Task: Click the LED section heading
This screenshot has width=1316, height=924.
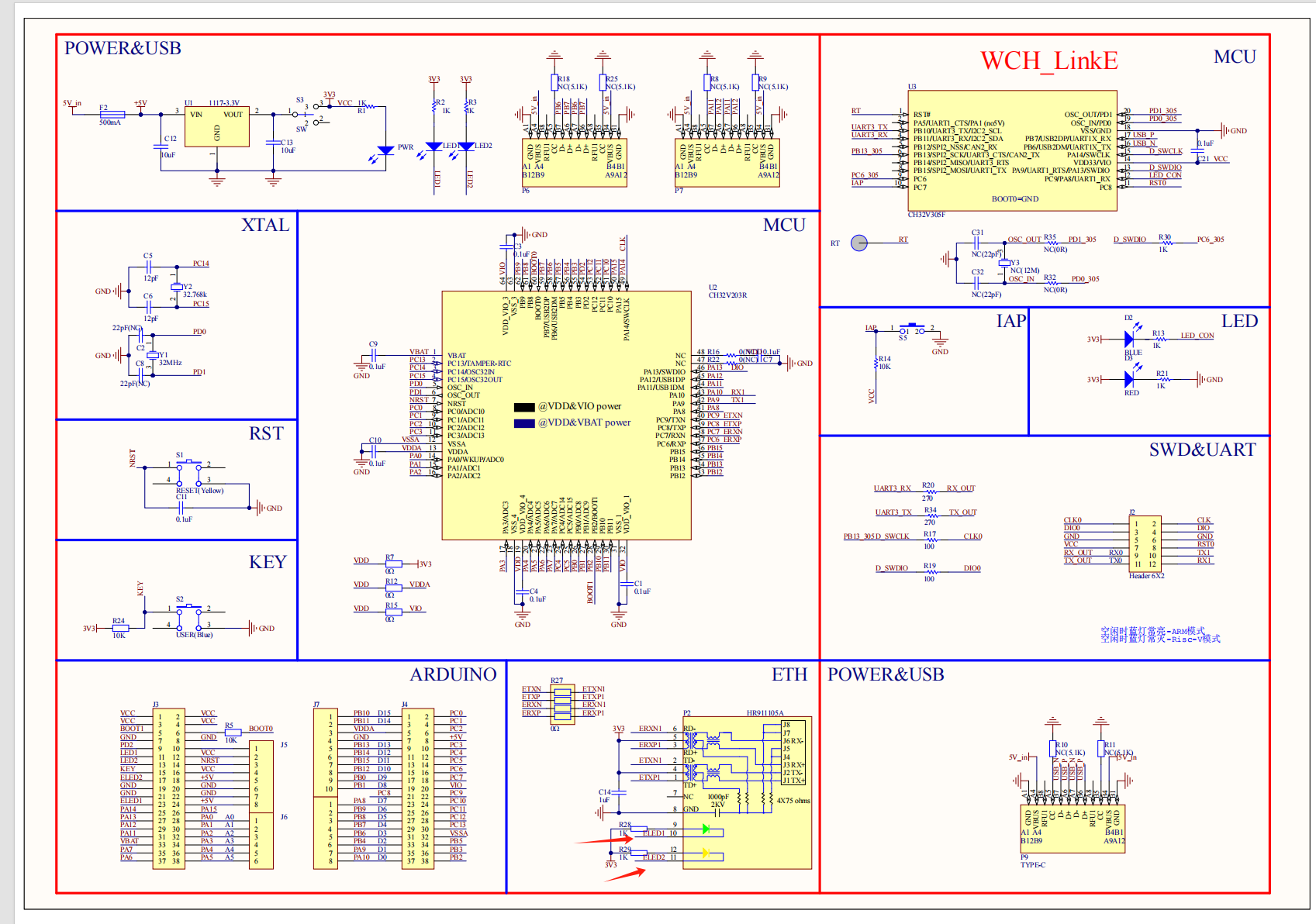Action: [x=1239, y=321]
